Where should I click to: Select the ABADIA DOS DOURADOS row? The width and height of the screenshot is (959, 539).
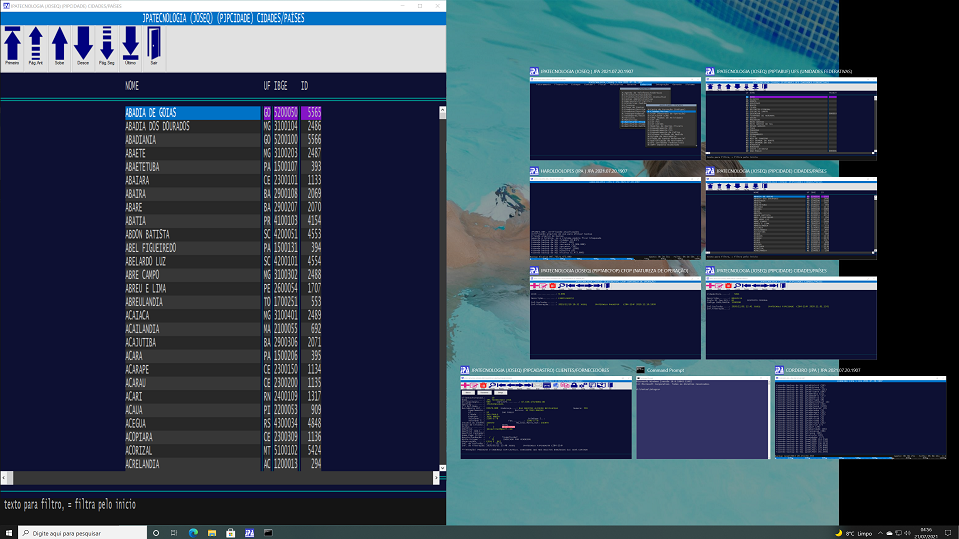pos(223,126)
